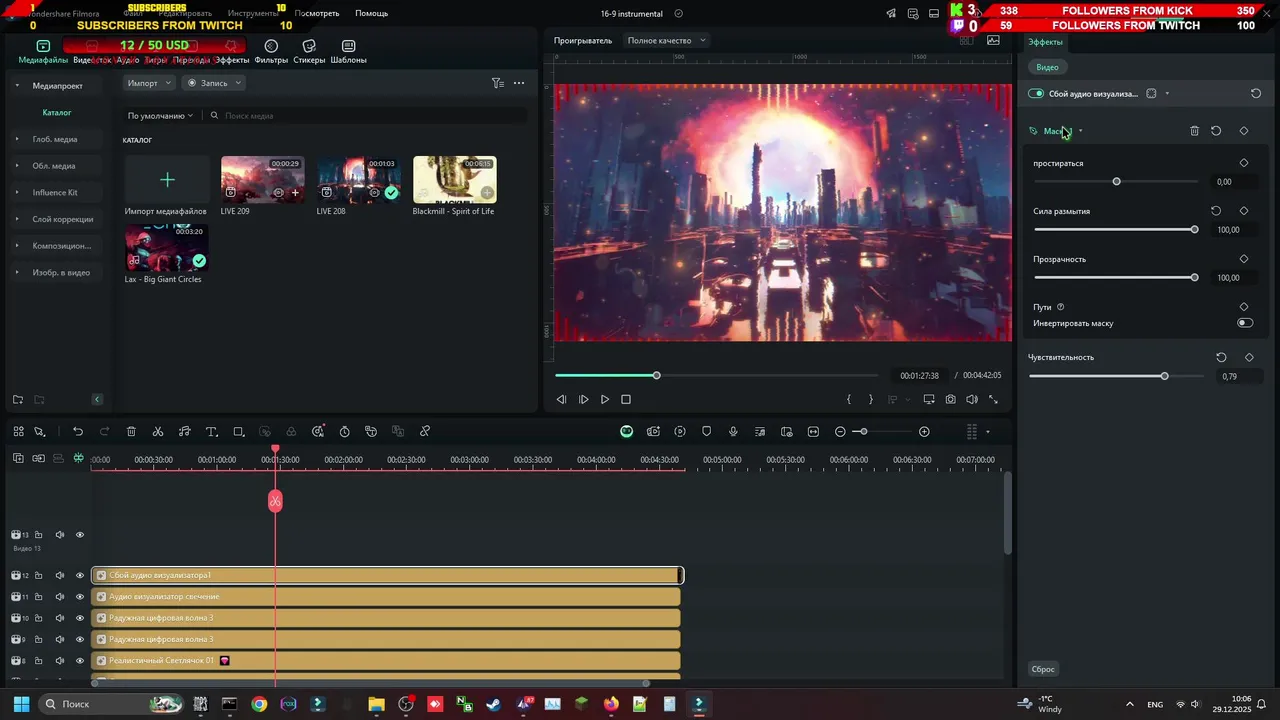The height and width of the screenshot is (720, 1280).
Task: Expand Слой коррекции tree item
Action: point(17,219)
